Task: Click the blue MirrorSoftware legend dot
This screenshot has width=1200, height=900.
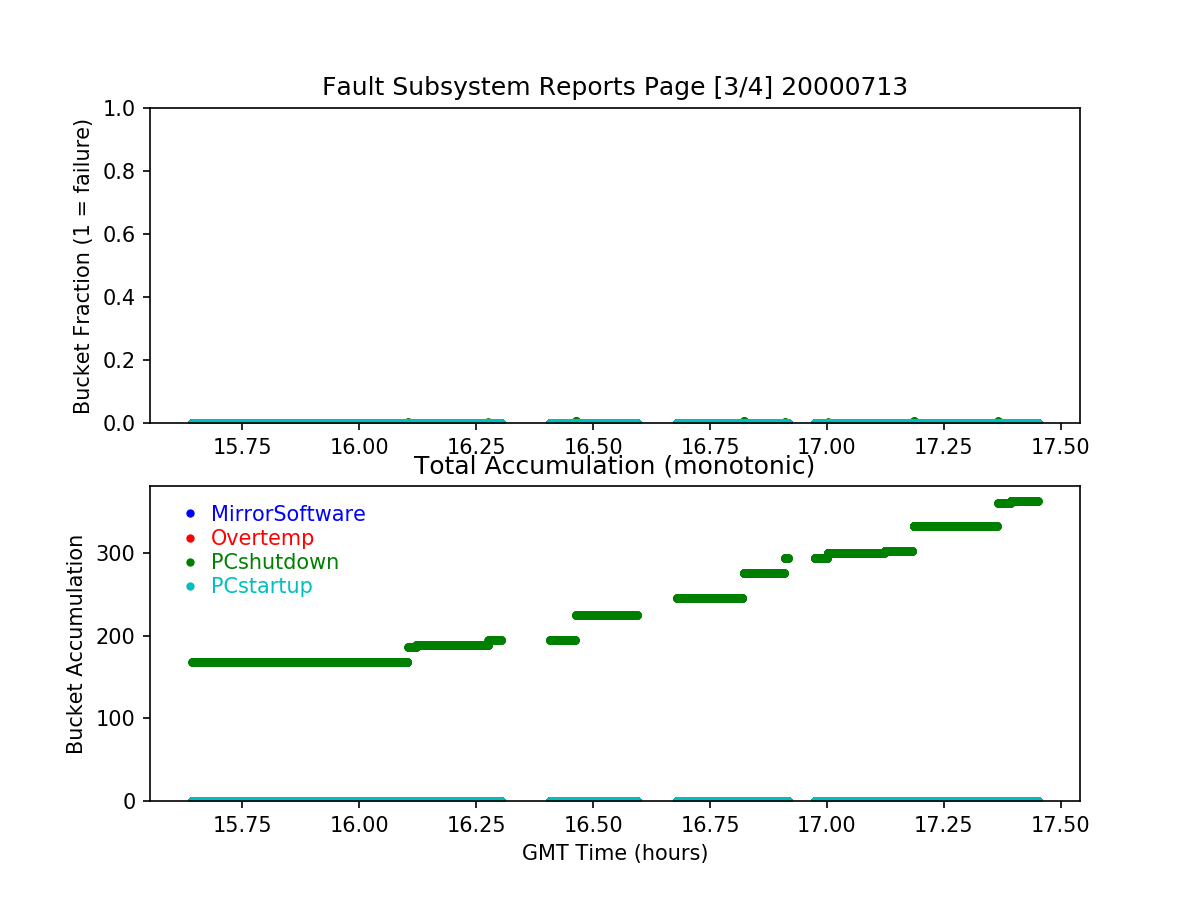Action: tap(190, 514)
